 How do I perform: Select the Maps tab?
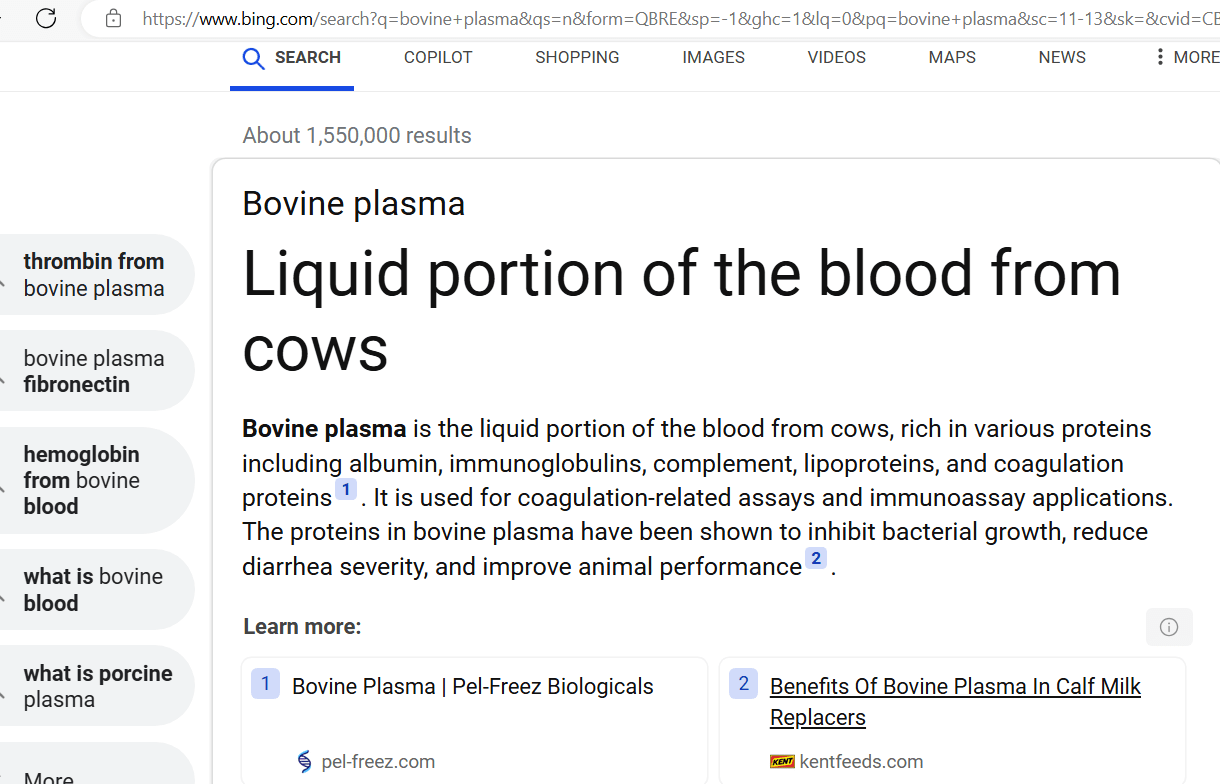tap(952, 57)
